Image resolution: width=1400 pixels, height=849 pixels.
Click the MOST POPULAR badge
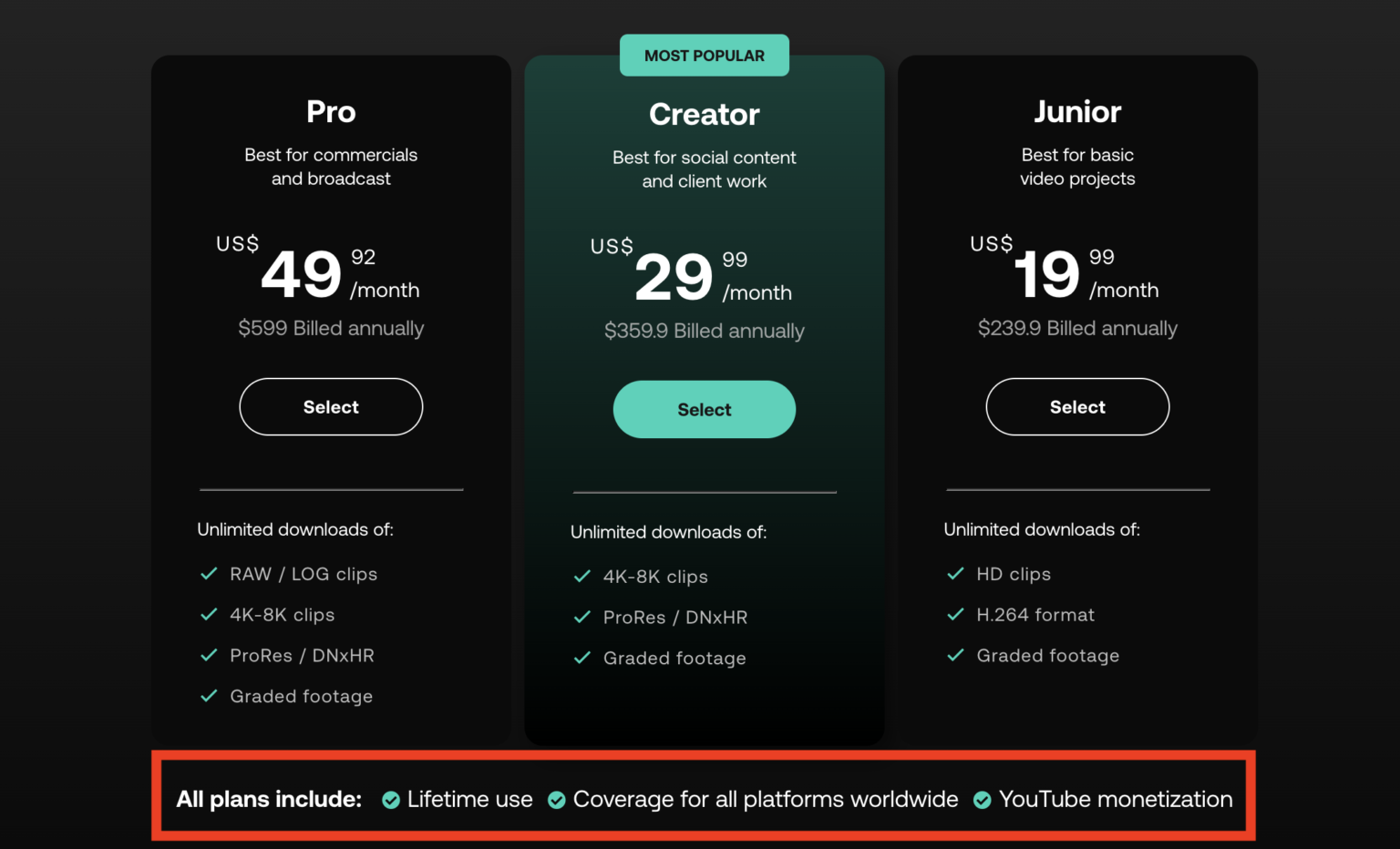704,55
